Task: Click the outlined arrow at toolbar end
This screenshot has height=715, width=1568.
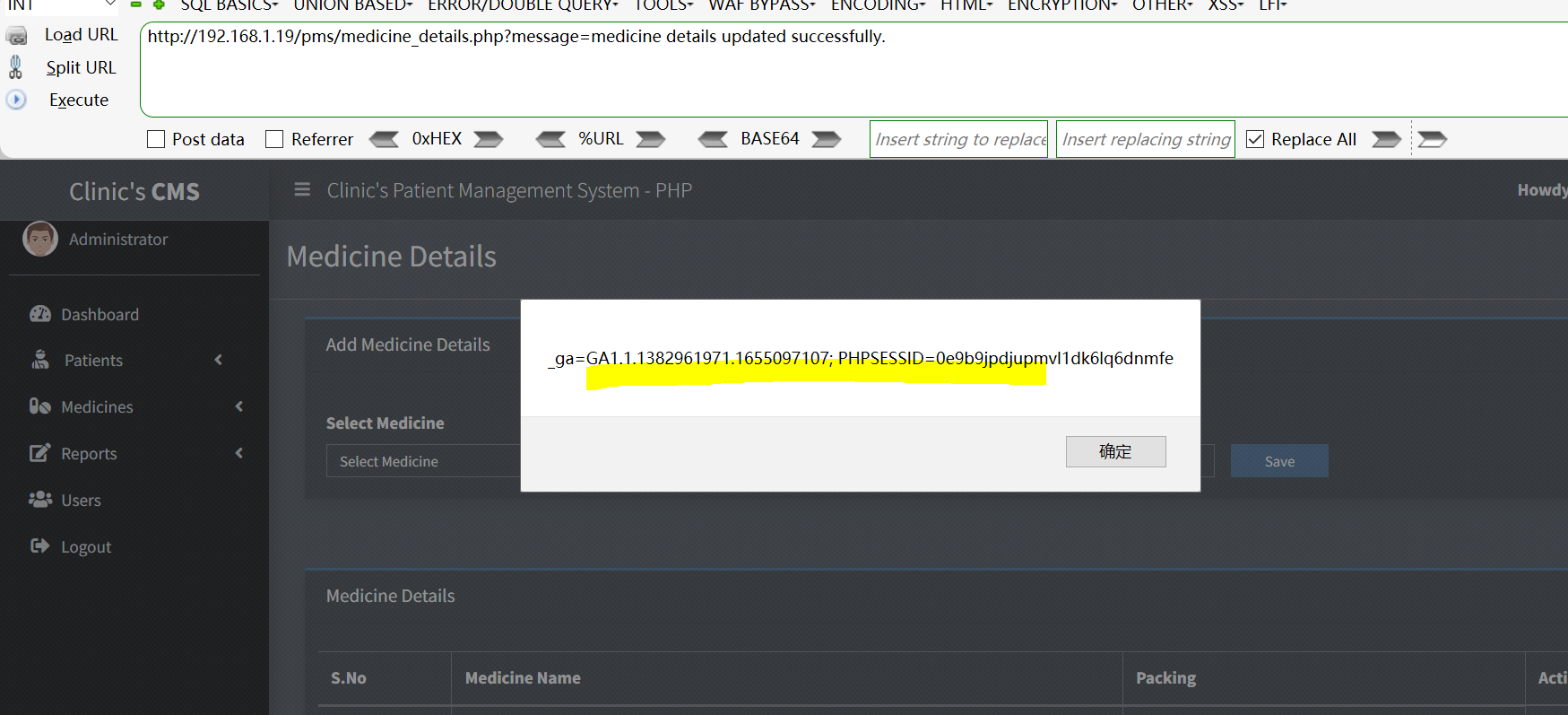Action: point(1433,139)
